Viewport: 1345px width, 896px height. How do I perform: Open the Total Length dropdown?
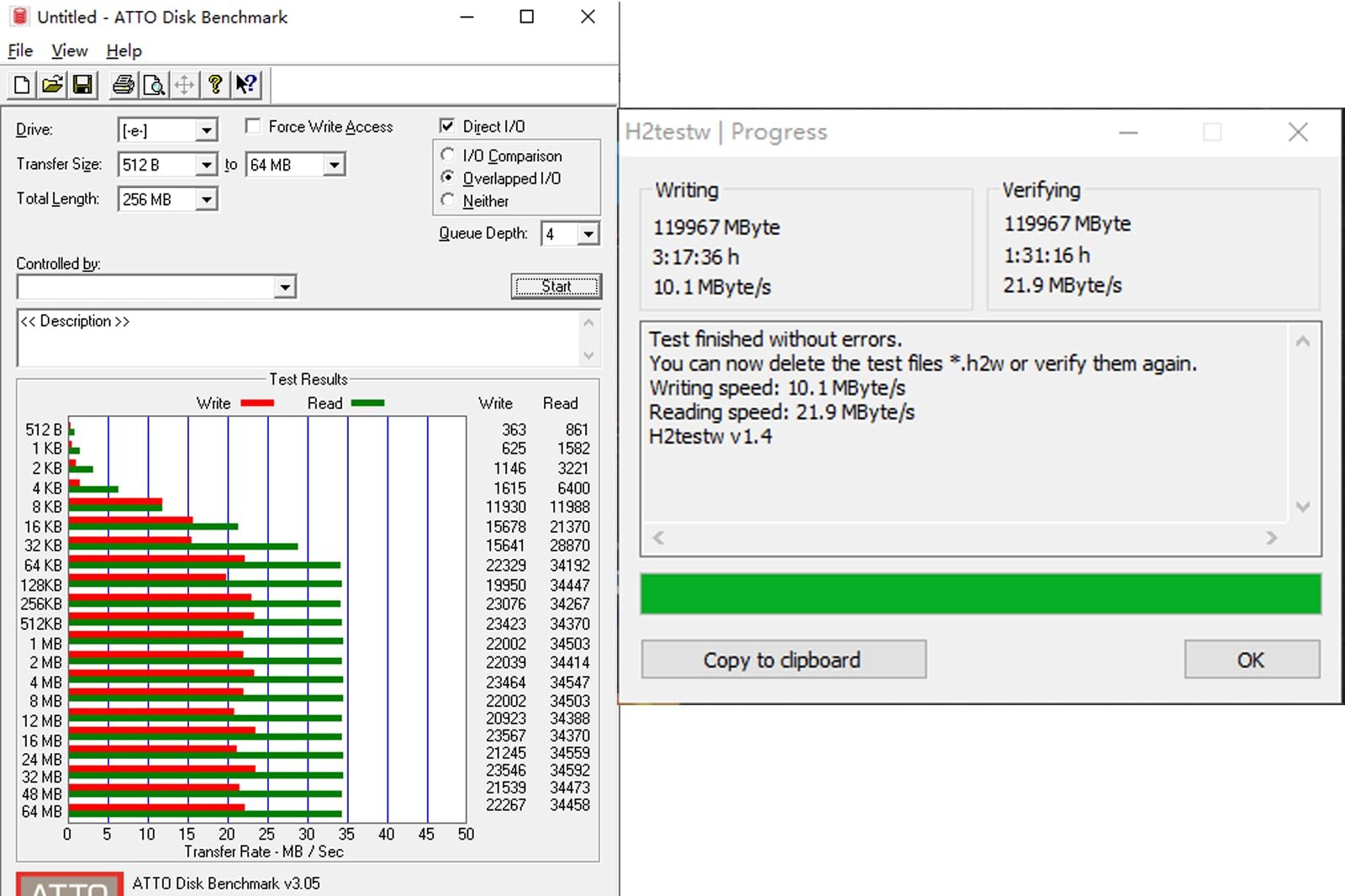[x=206, y=199]
